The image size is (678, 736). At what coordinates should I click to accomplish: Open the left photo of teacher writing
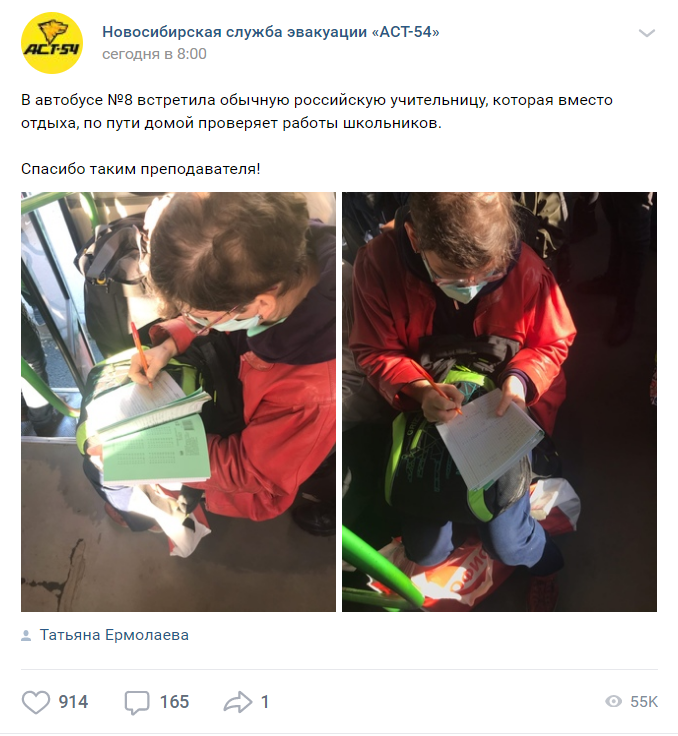pyautogui.click(x=178, y=402)
